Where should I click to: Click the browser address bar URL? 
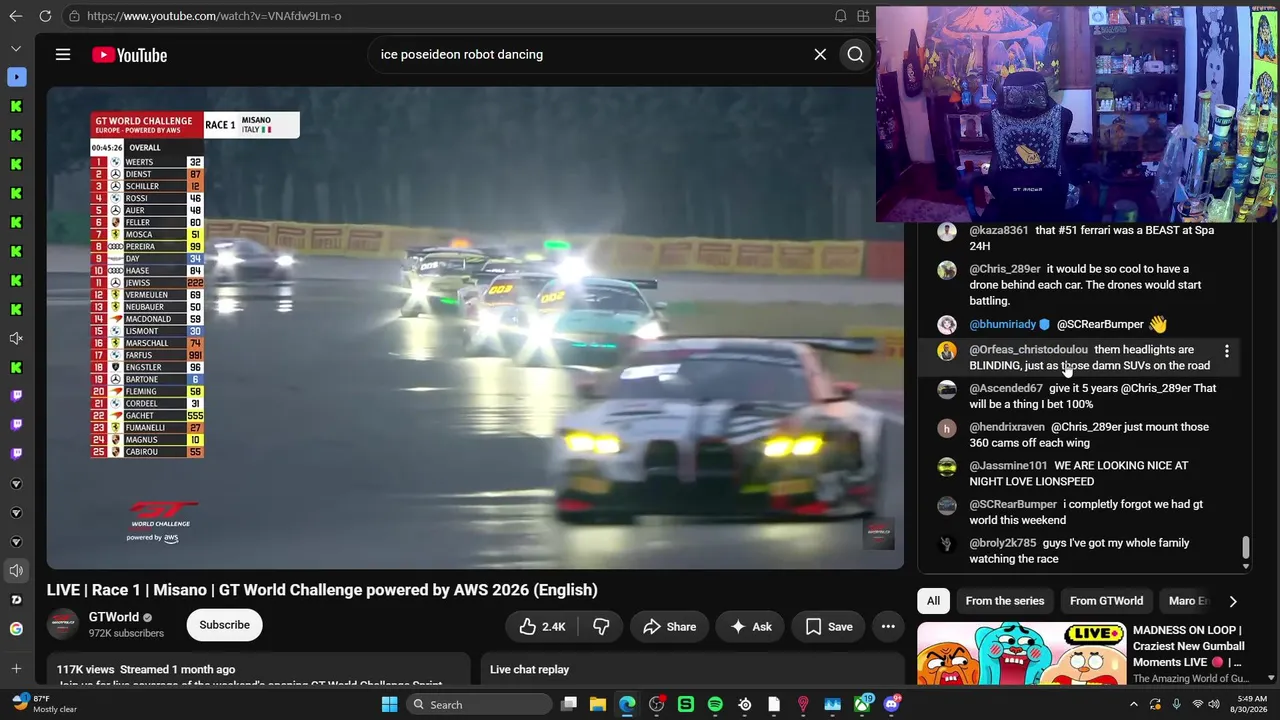point(214,16)
